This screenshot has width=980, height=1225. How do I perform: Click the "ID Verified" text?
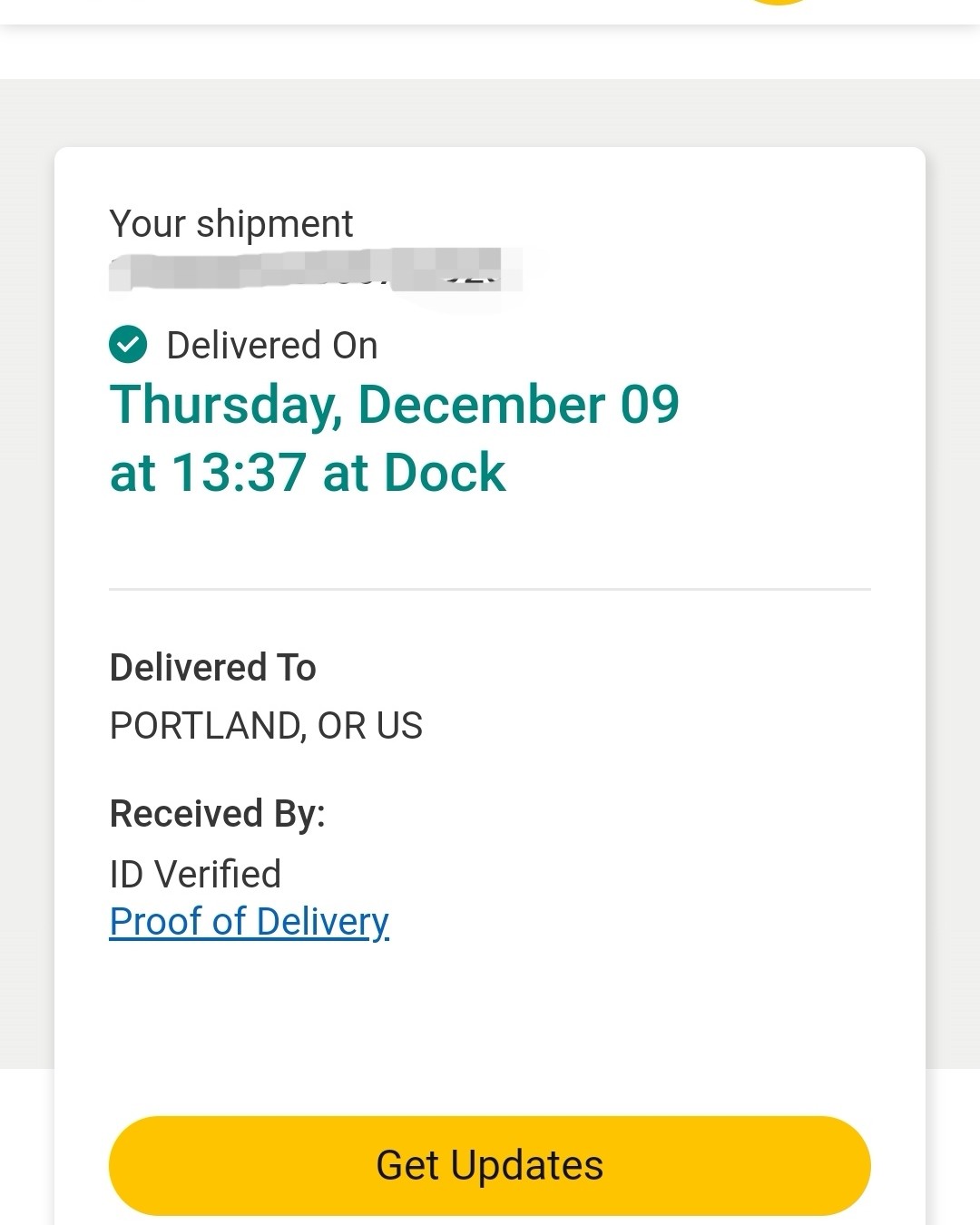point(195,875)
